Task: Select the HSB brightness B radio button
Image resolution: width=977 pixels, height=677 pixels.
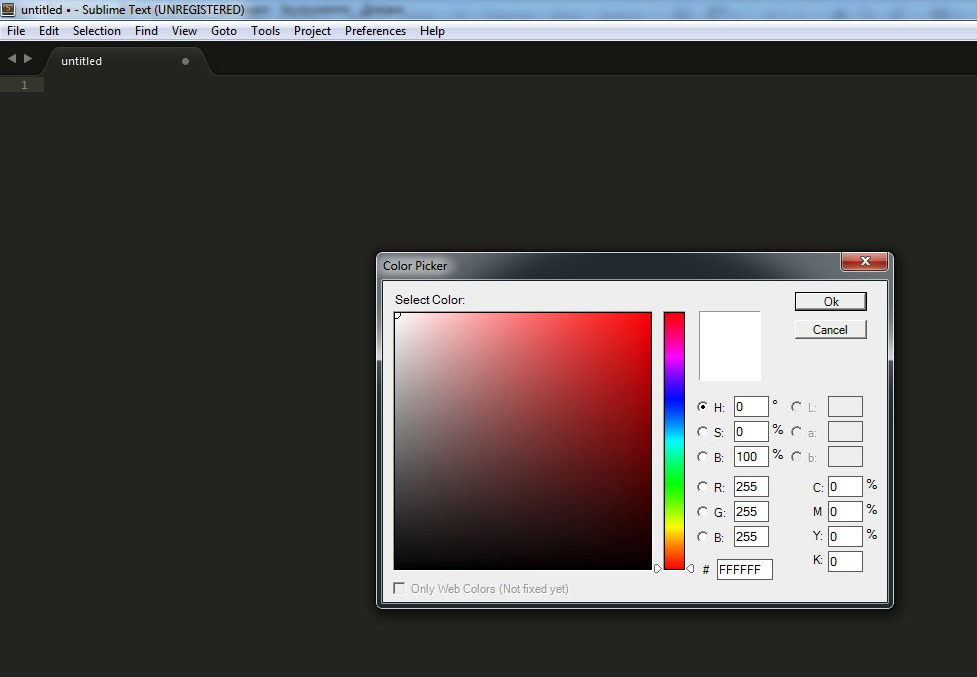Action: point(702,457)
